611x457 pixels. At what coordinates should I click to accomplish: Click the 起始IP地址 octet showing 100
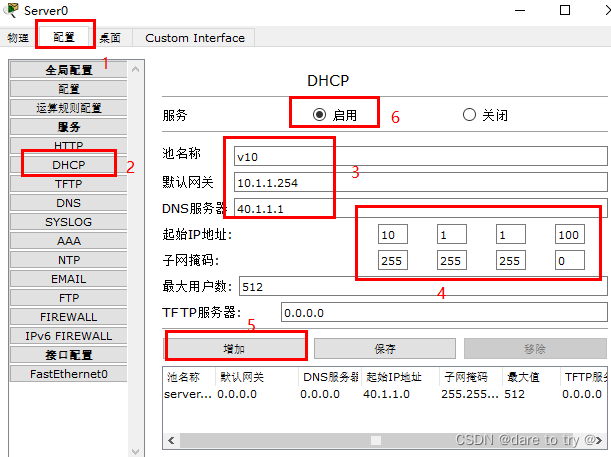pos(570,234)
